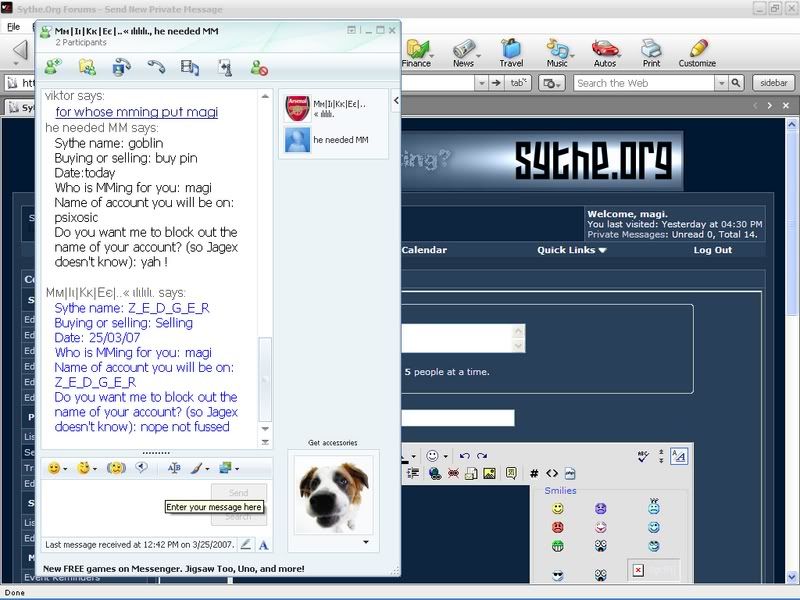This screenshot has height=600, width=800.
Task: Insert a hyperlink with the globe icon
Action: (x=435, y=473)
